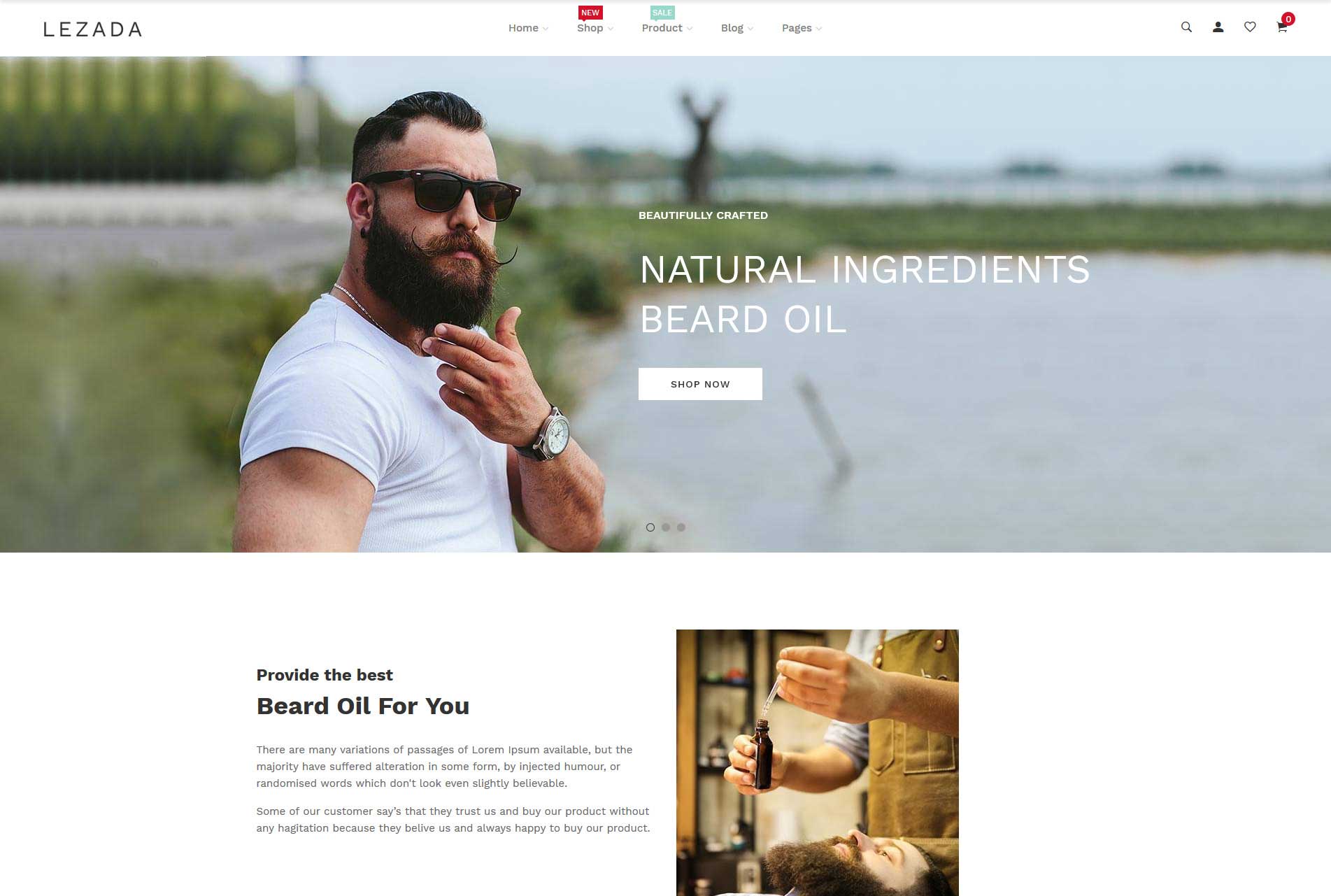
Task: Select the third slider pagination dot
Action: 681,527
